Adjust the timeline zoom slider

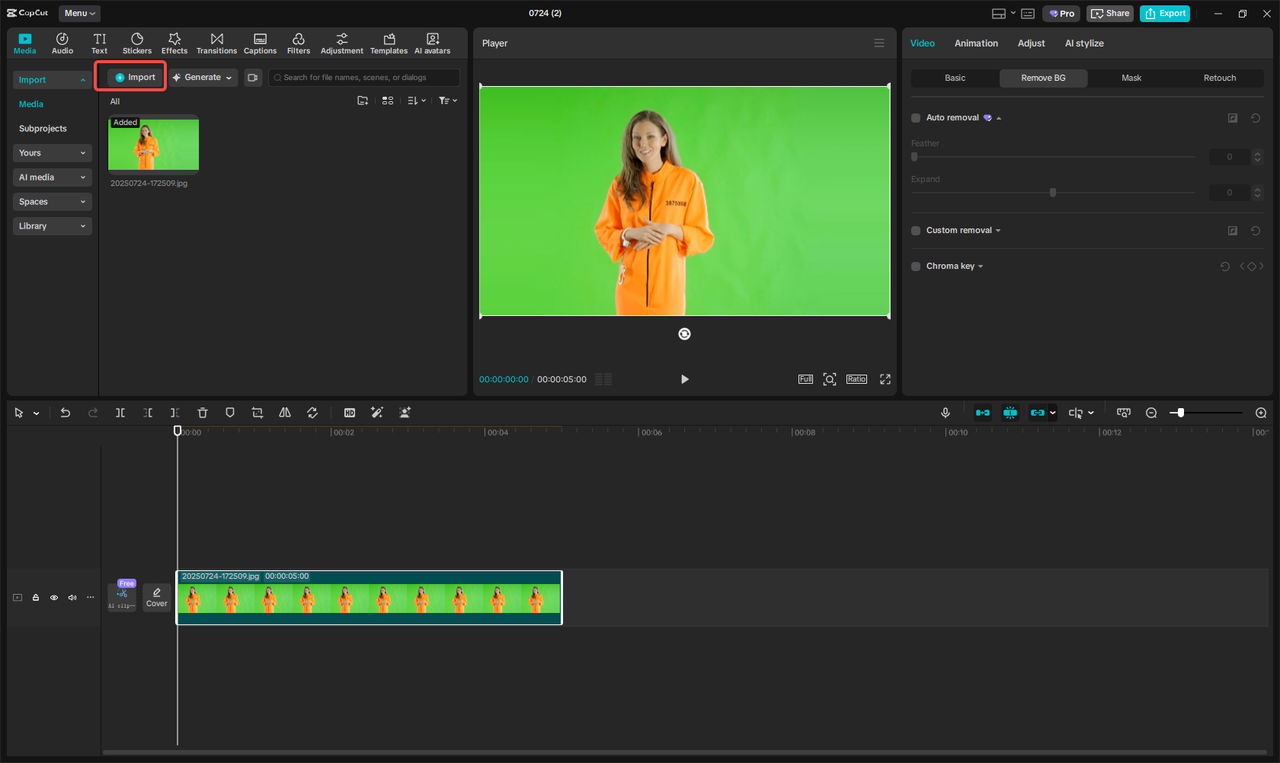(1181, 413)
